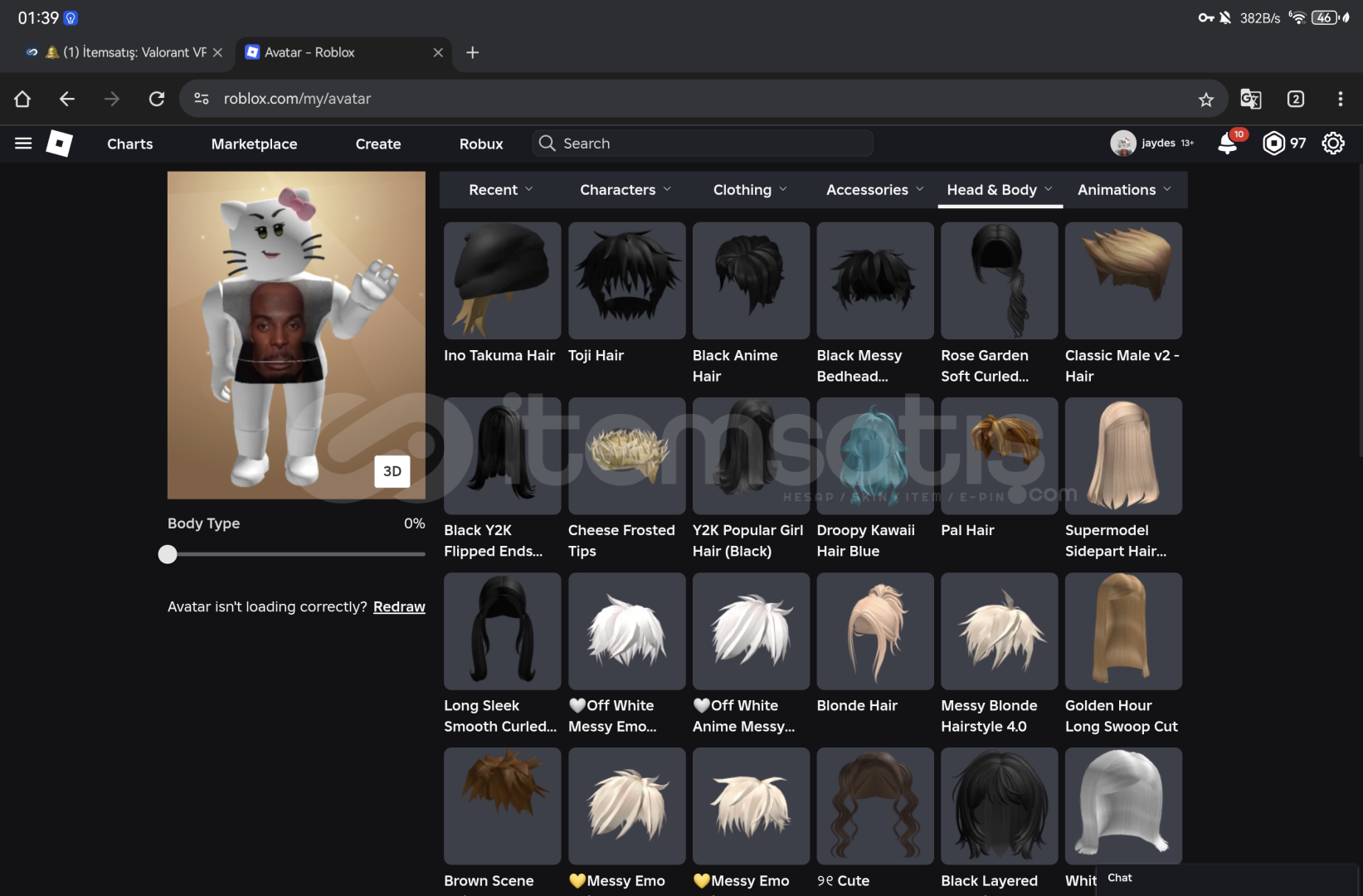Open the notifications bell
The height and width of the screenshot is (896, 1363).
point(1227,144)
